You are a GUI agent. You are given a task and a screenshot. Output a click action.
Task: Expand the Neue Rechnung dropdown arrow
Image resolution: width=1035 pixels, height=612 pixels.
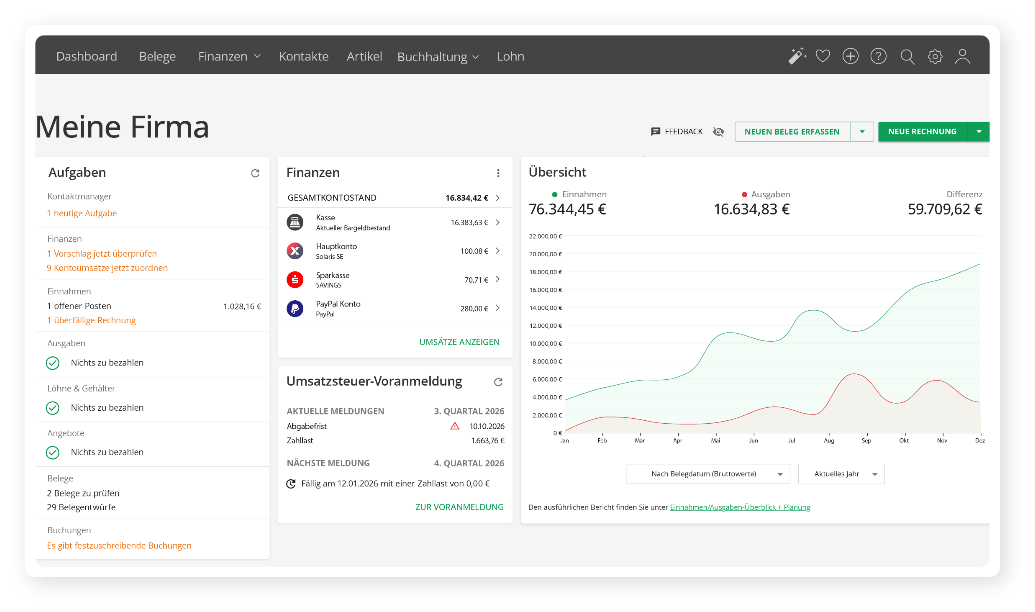click(979, 132)
